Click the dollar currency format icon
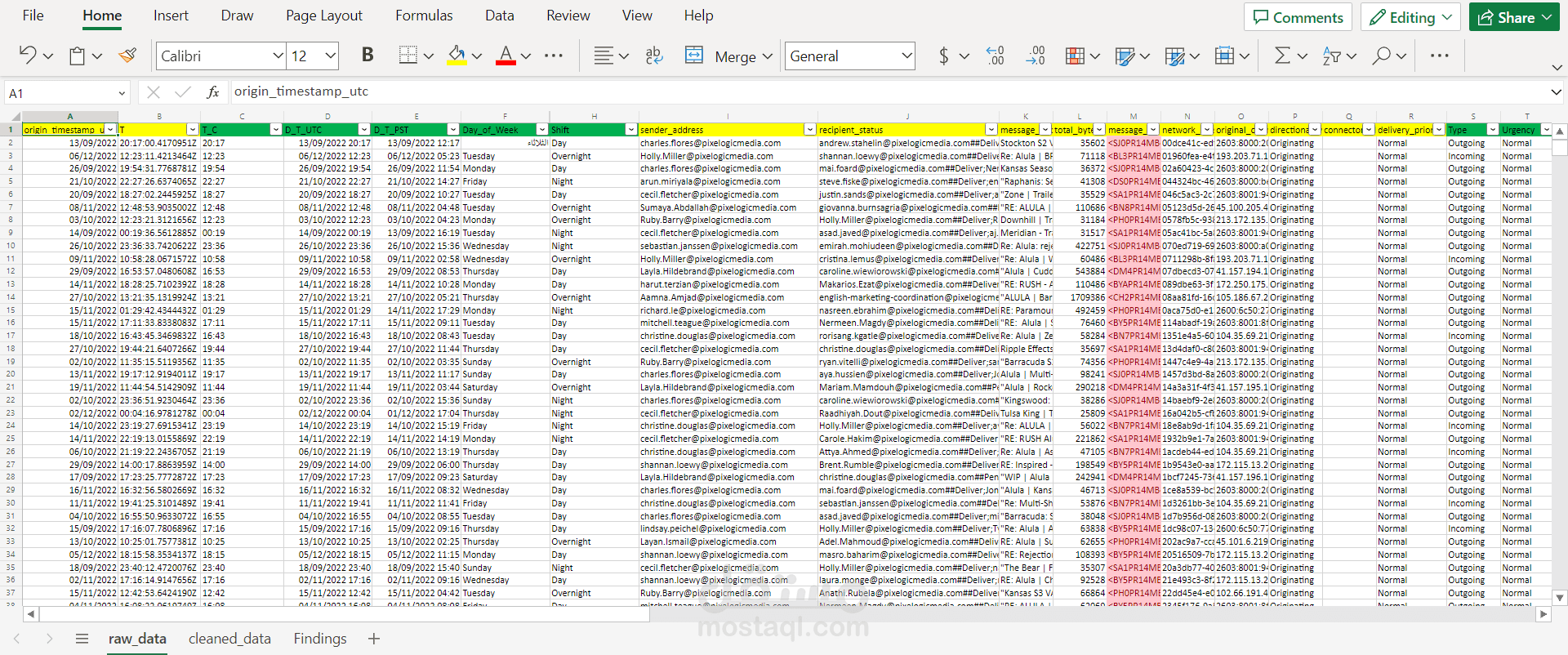 (x=944, y=56)
